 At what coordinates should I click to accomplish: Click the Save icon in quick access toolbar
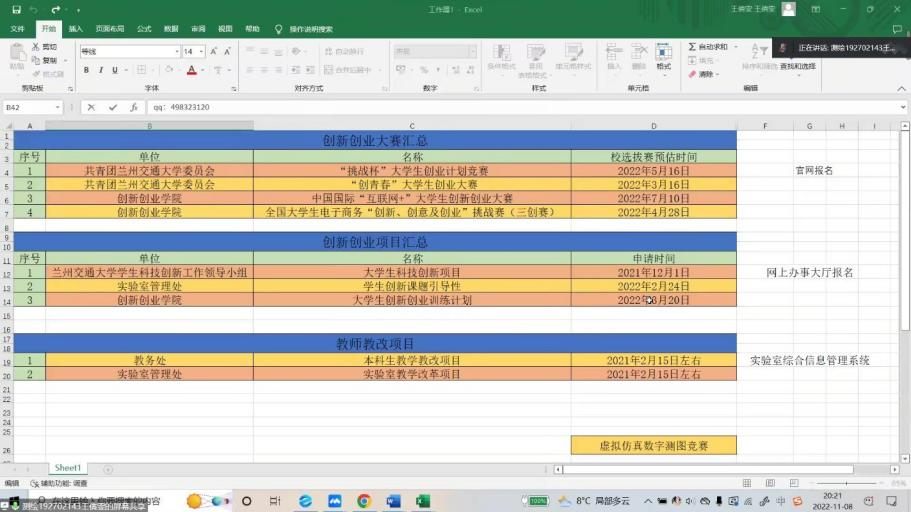tap(16, 9)
